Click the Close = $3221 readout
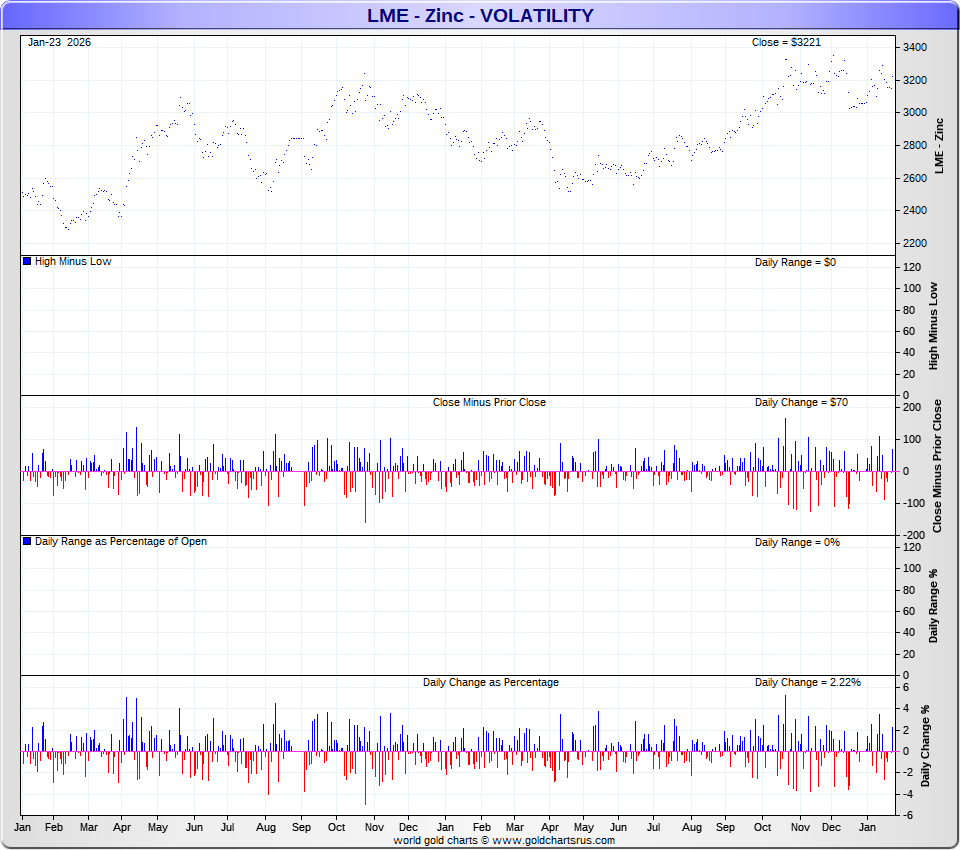Screen dimensions: 960x850 pos(785,42)
